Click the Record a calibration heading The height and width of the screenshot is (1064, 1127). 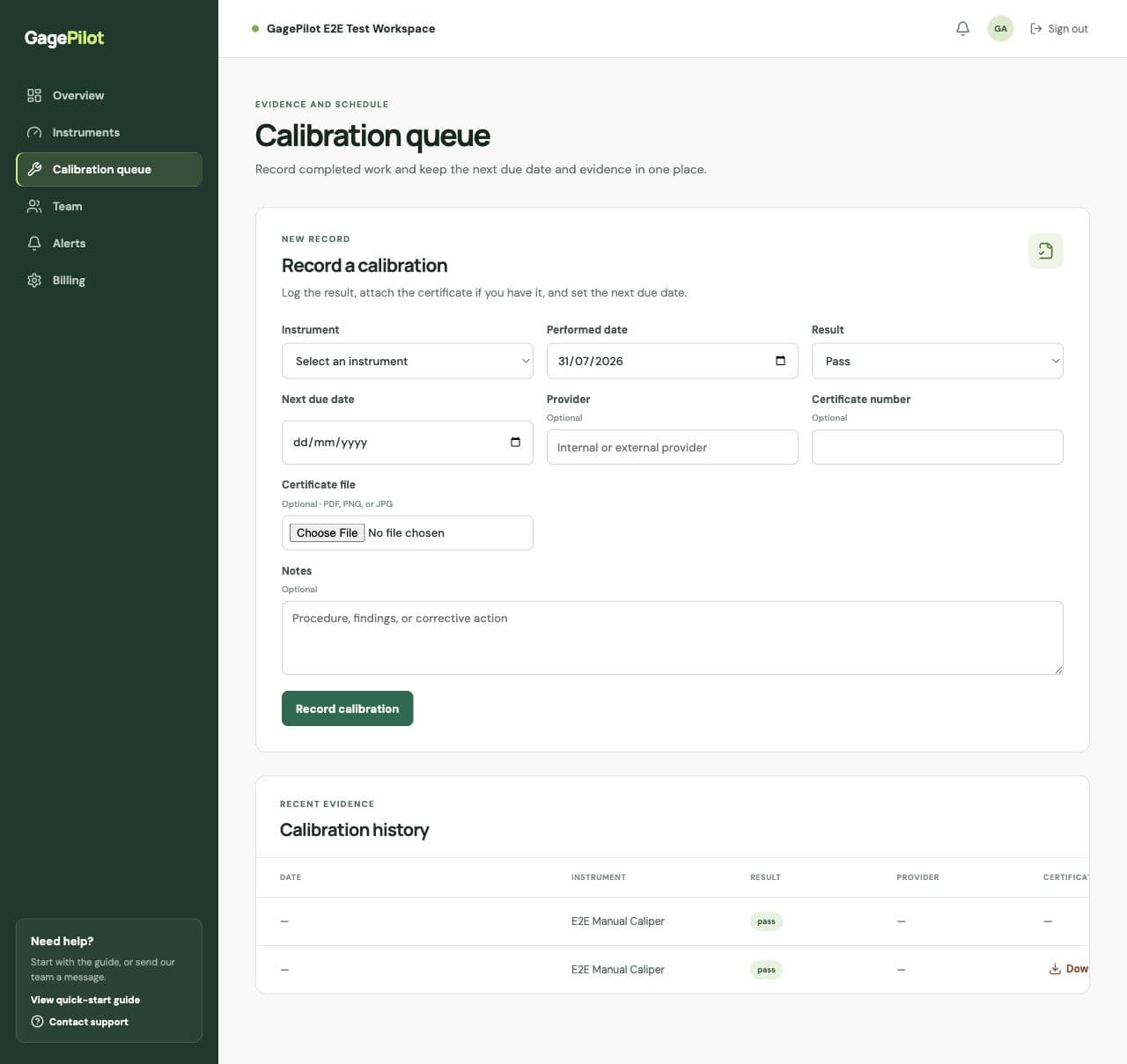[x=365, y=266]
